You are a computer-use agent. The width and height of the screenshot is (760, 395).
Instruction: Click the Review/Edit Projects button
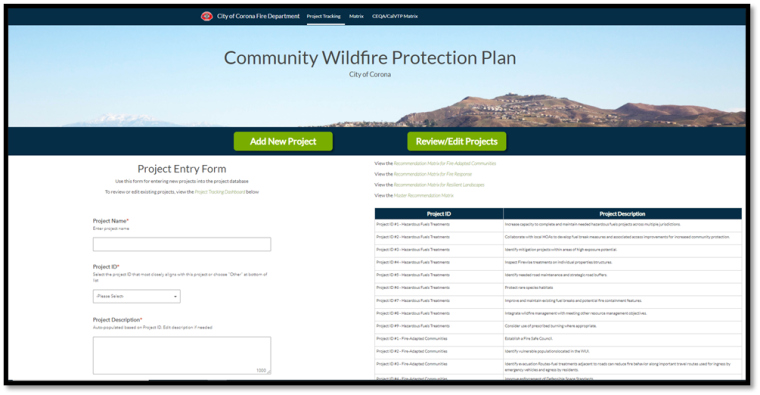pos(457,142)
